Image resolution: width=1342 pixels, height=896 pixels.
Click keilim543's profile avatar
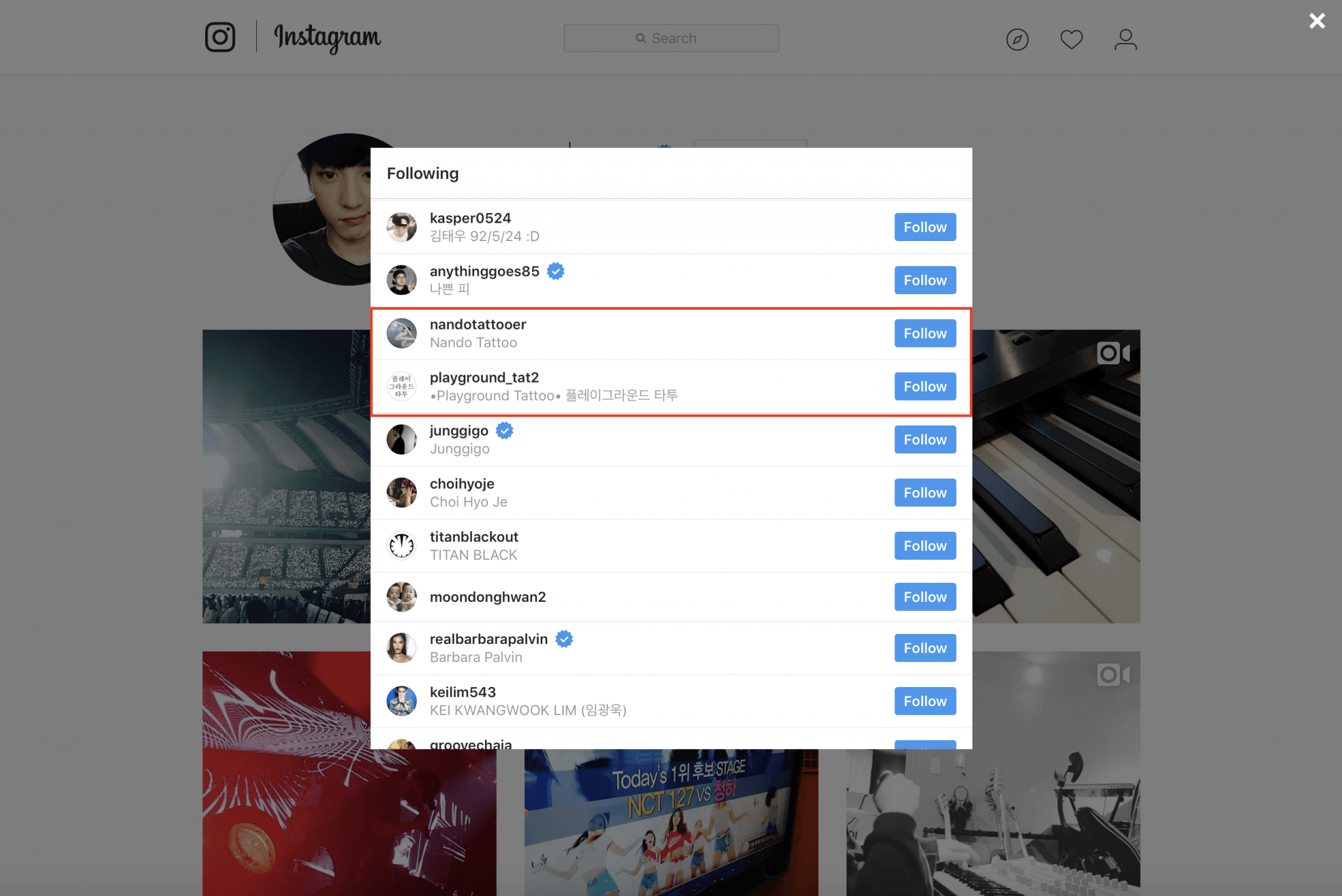(402, 701)
